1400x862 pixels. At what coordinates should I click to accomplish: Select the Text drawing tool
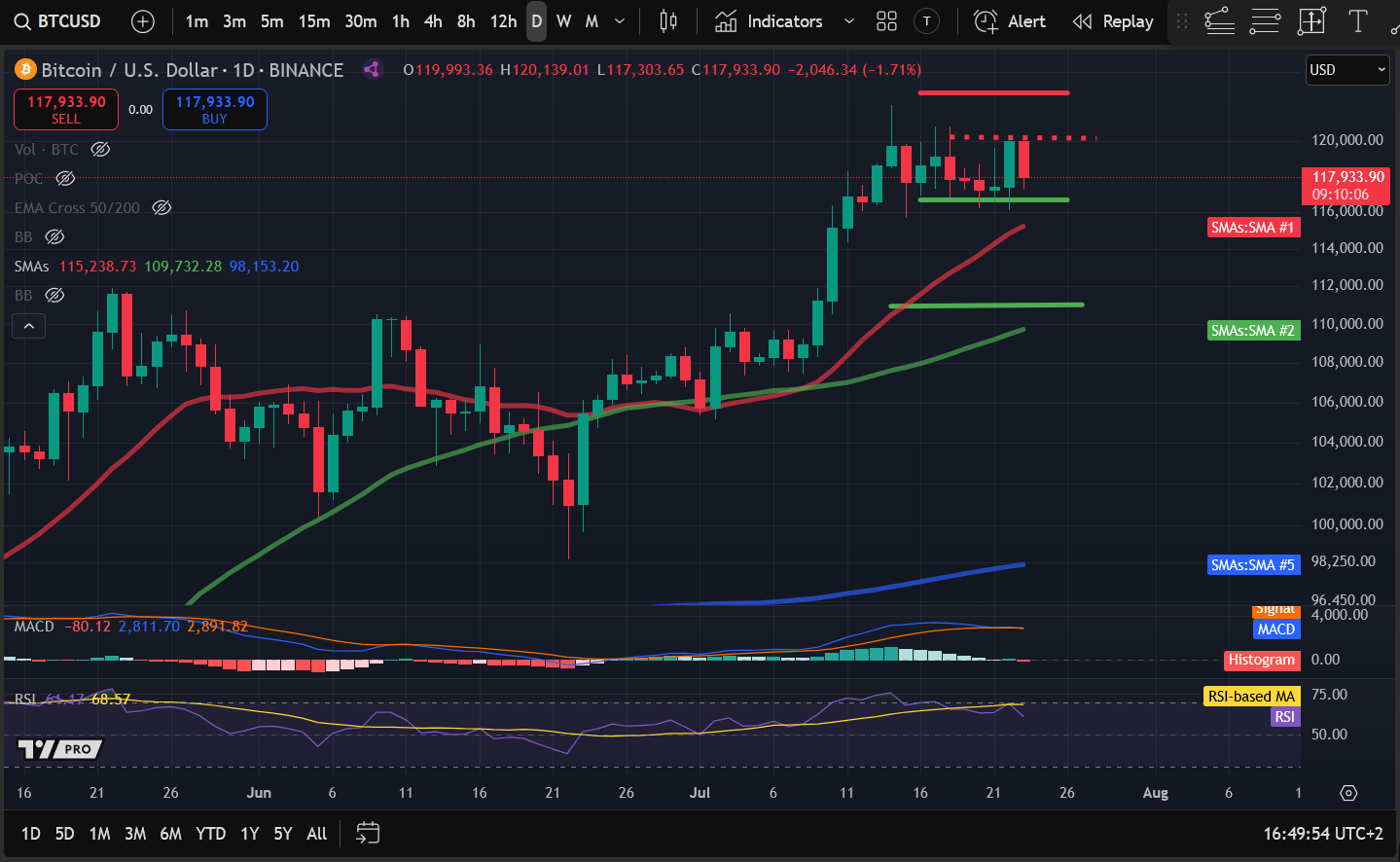[x=1358, y=21]
